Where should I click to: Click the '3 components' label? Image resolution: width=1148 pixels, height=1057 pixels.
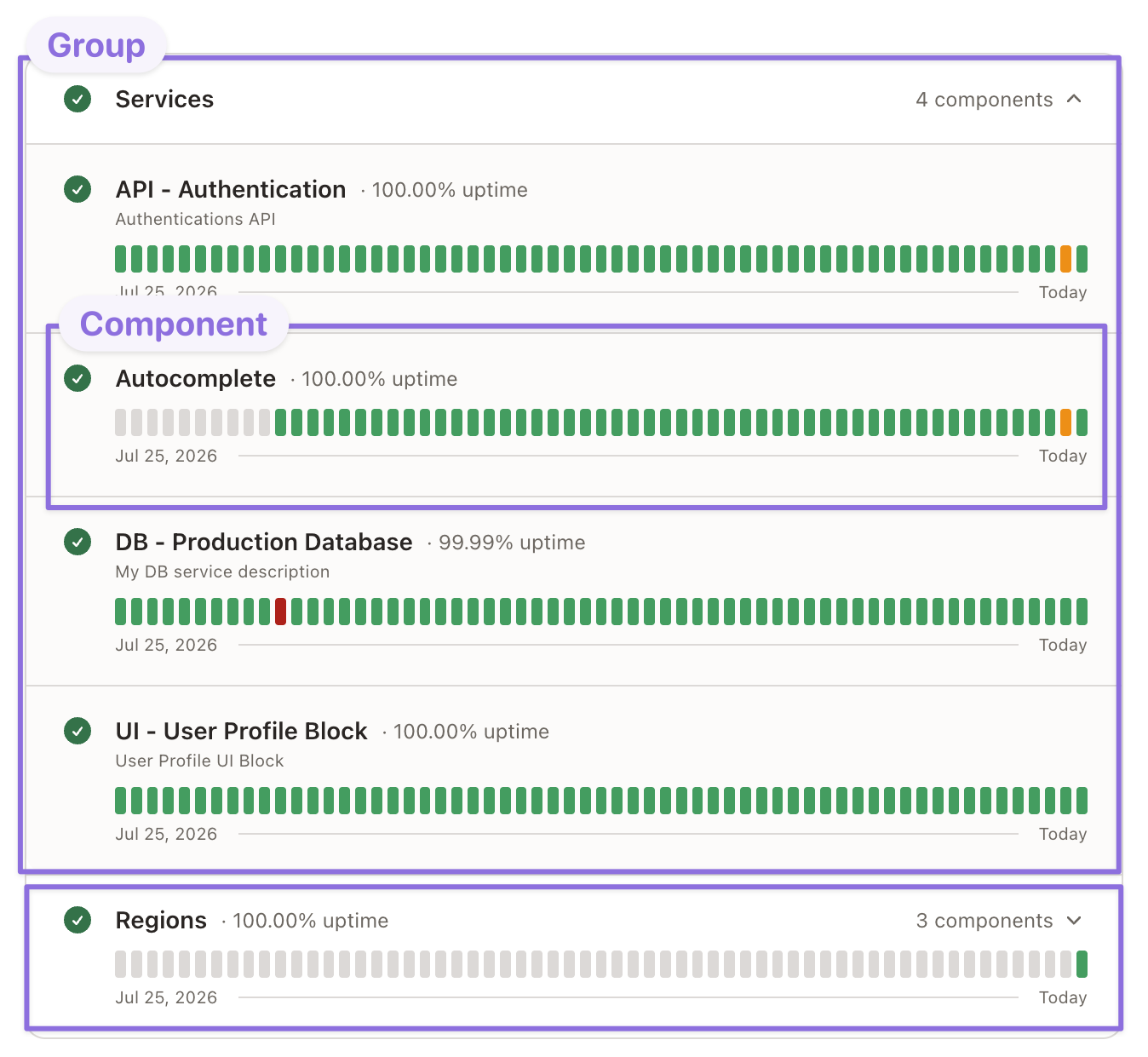point(984,921)
